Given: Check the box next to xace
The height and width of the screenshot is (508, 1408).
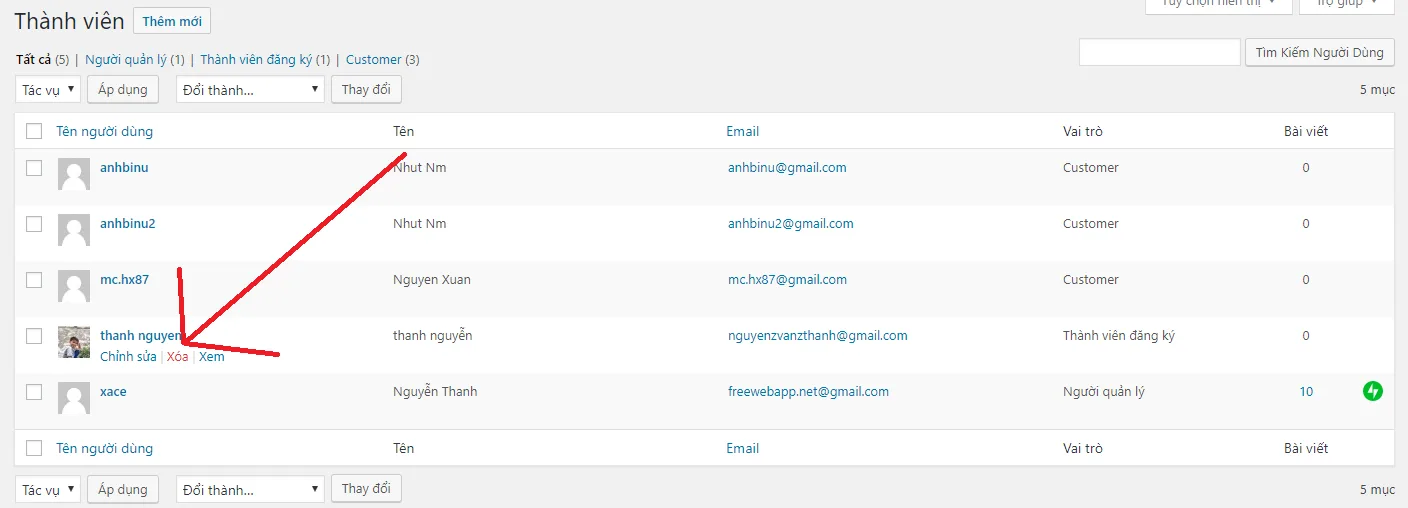Looking at the screenshot, I should 34,392.
